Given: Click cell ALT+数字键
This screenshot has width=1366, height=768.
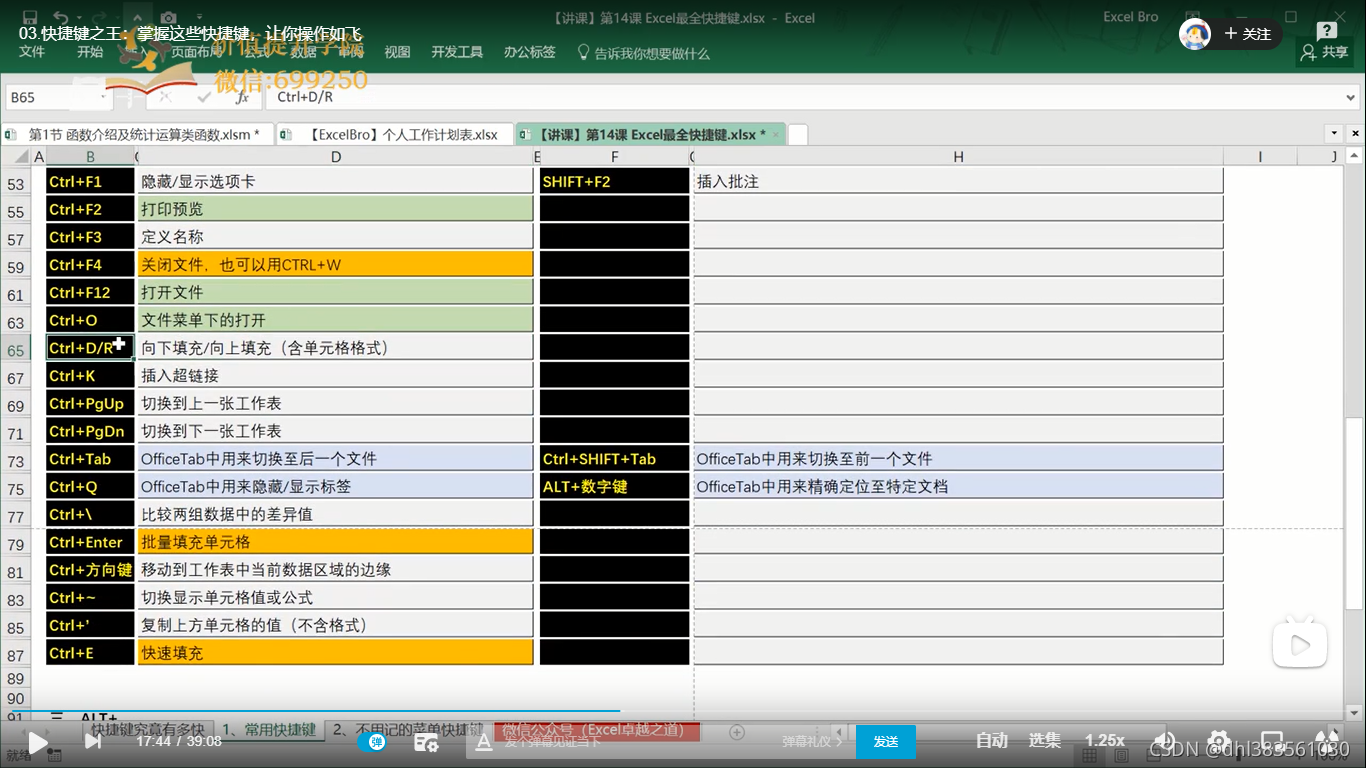Looking at the screenshot, I should point(615,487).
